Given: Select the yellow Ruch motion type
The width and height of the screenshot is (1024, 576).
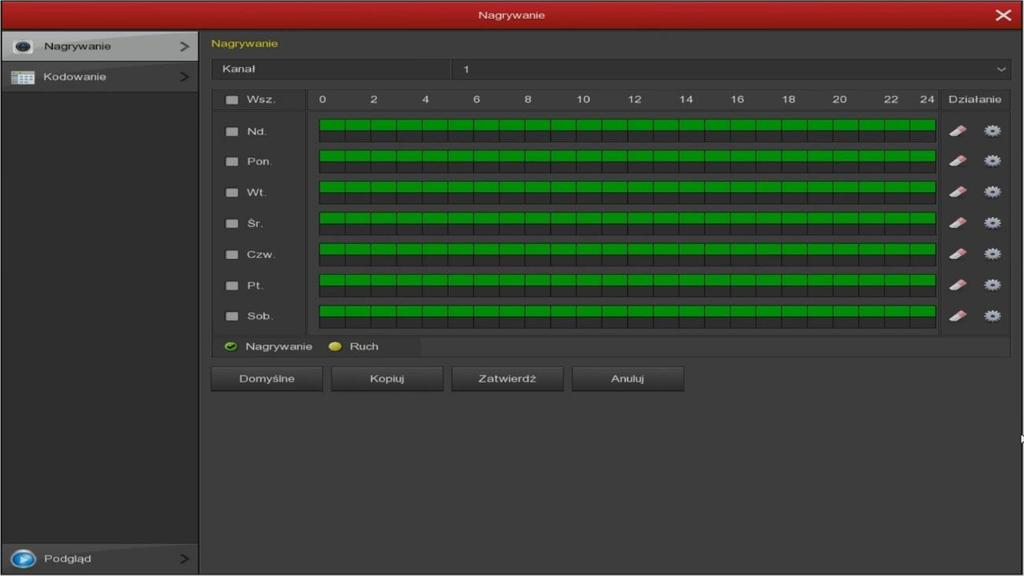Looking at the screenshot, I should (x=335, y=346).
